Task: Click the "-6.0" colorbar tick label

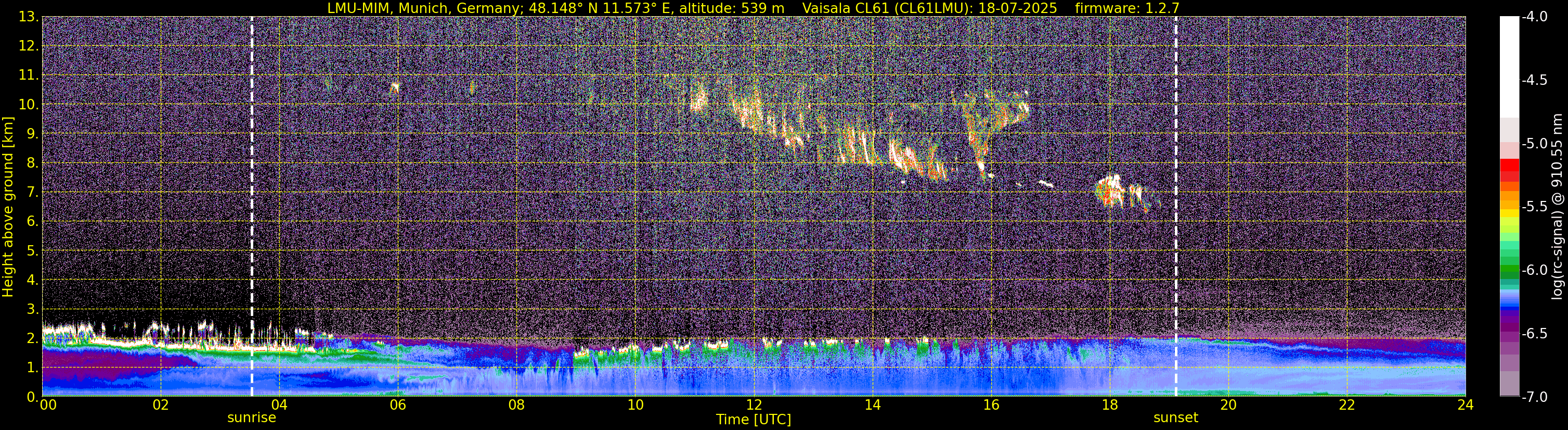Action: [x=1535, y=270]
